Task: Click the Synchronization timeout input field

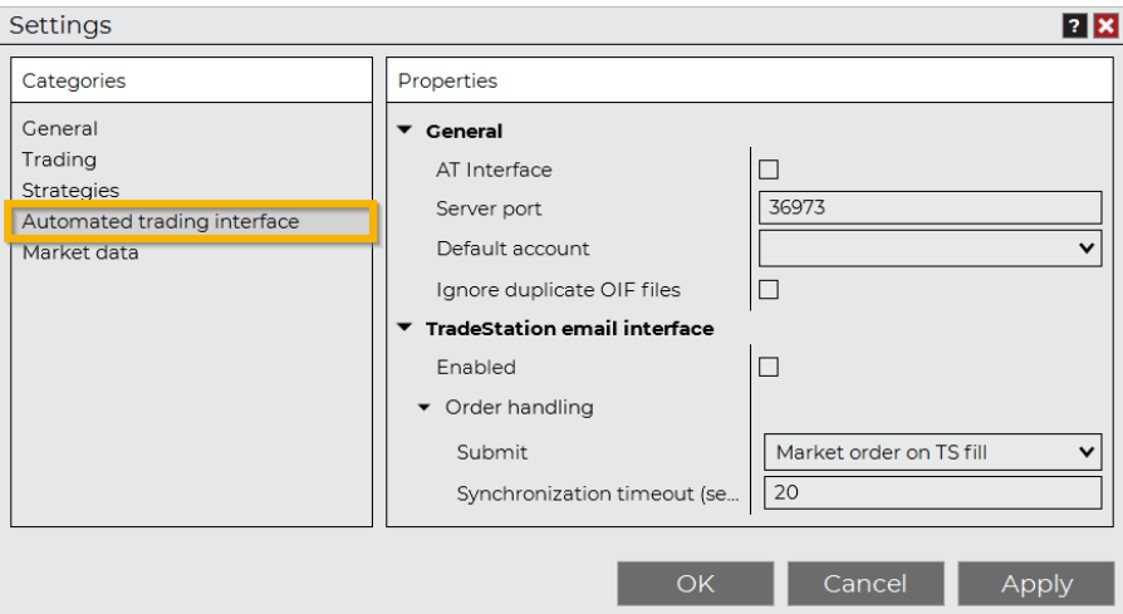Action: [932, 492]
